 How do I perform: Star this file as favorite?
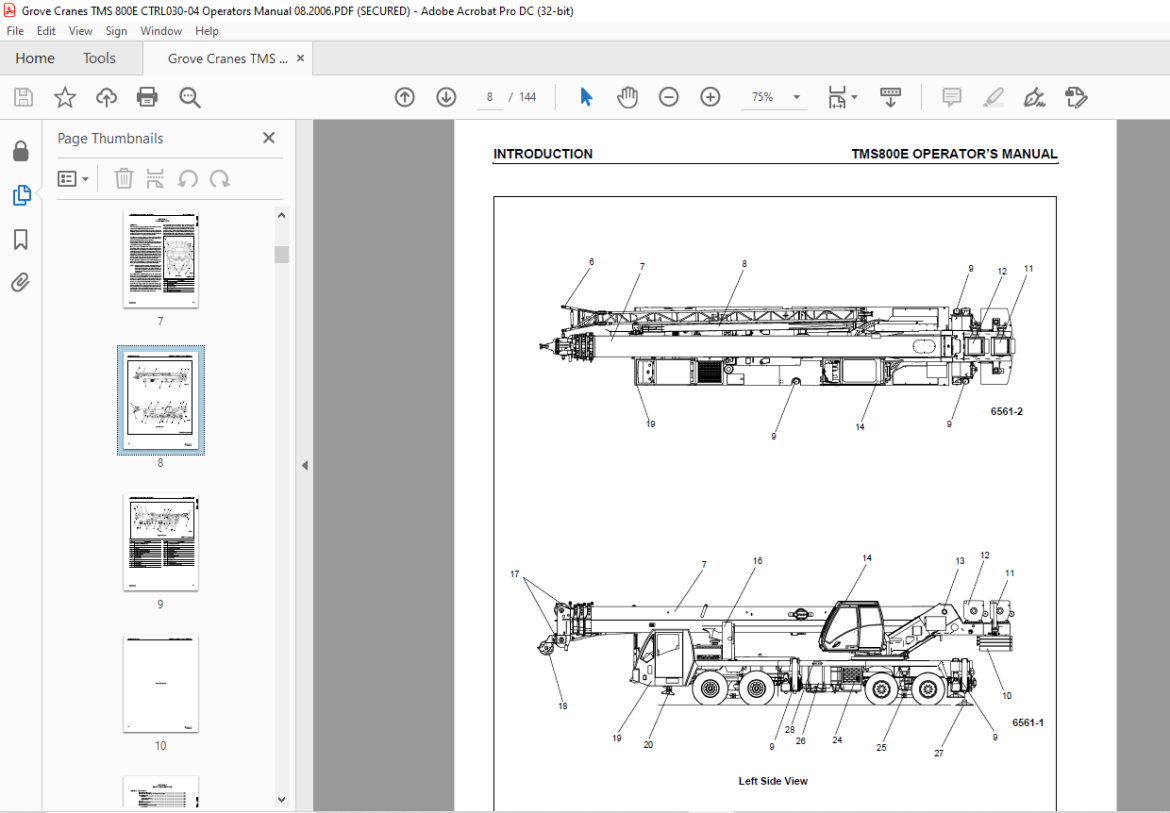[x=65, y=97]
